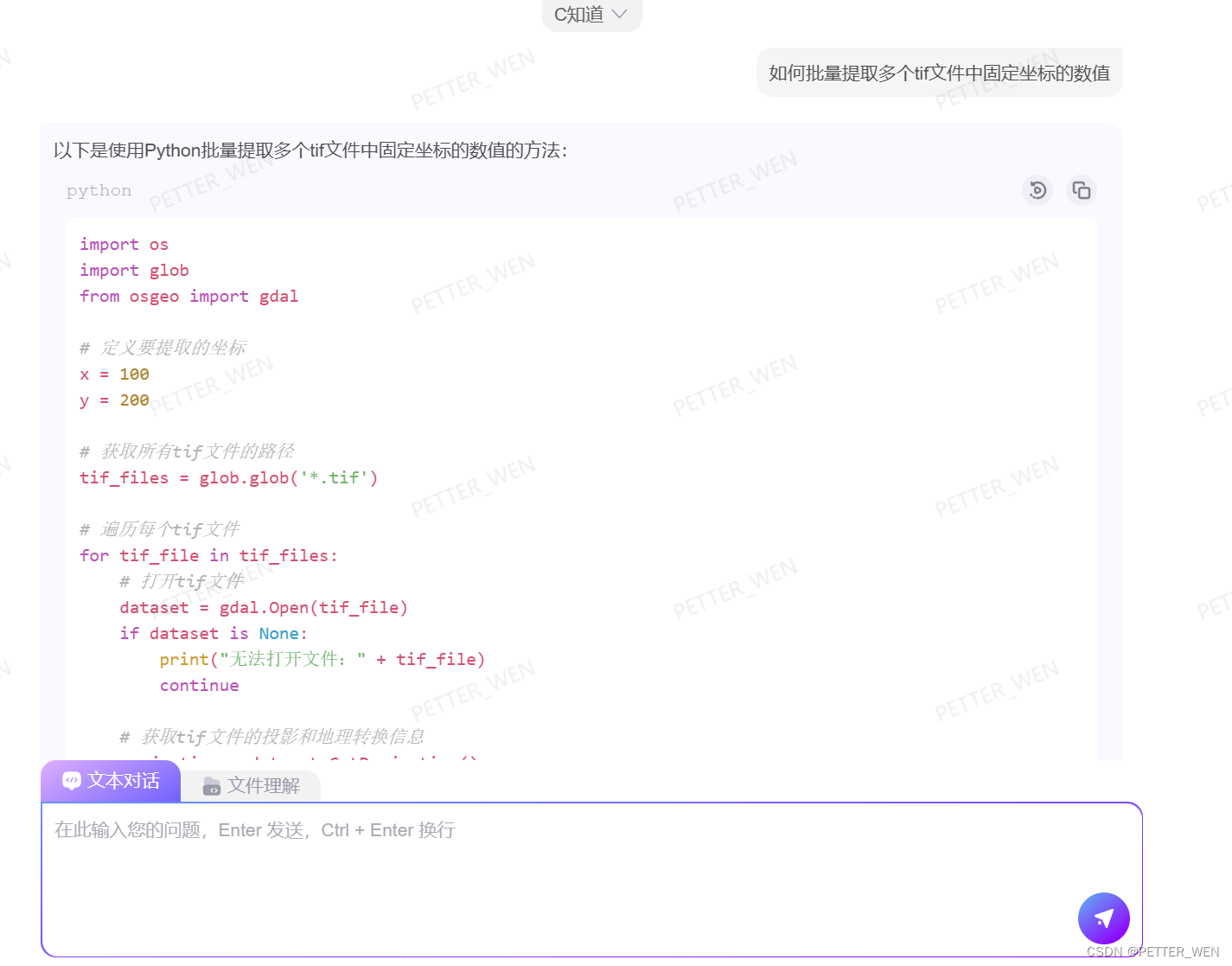Switch to the 文件理解 tab

pyautogui.click(x=251, y=785)
